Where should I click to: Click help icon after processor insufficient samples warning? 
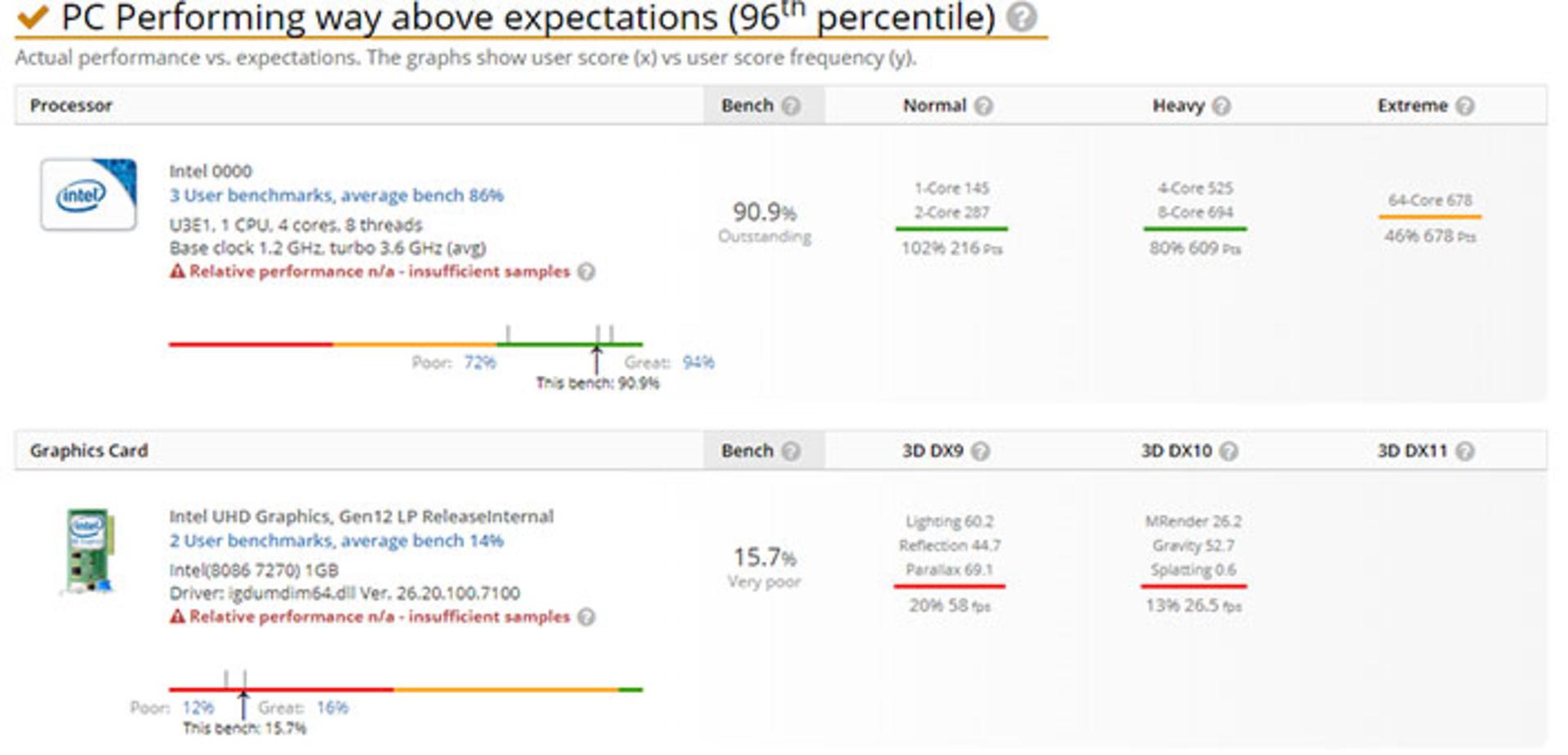point(586,271)
